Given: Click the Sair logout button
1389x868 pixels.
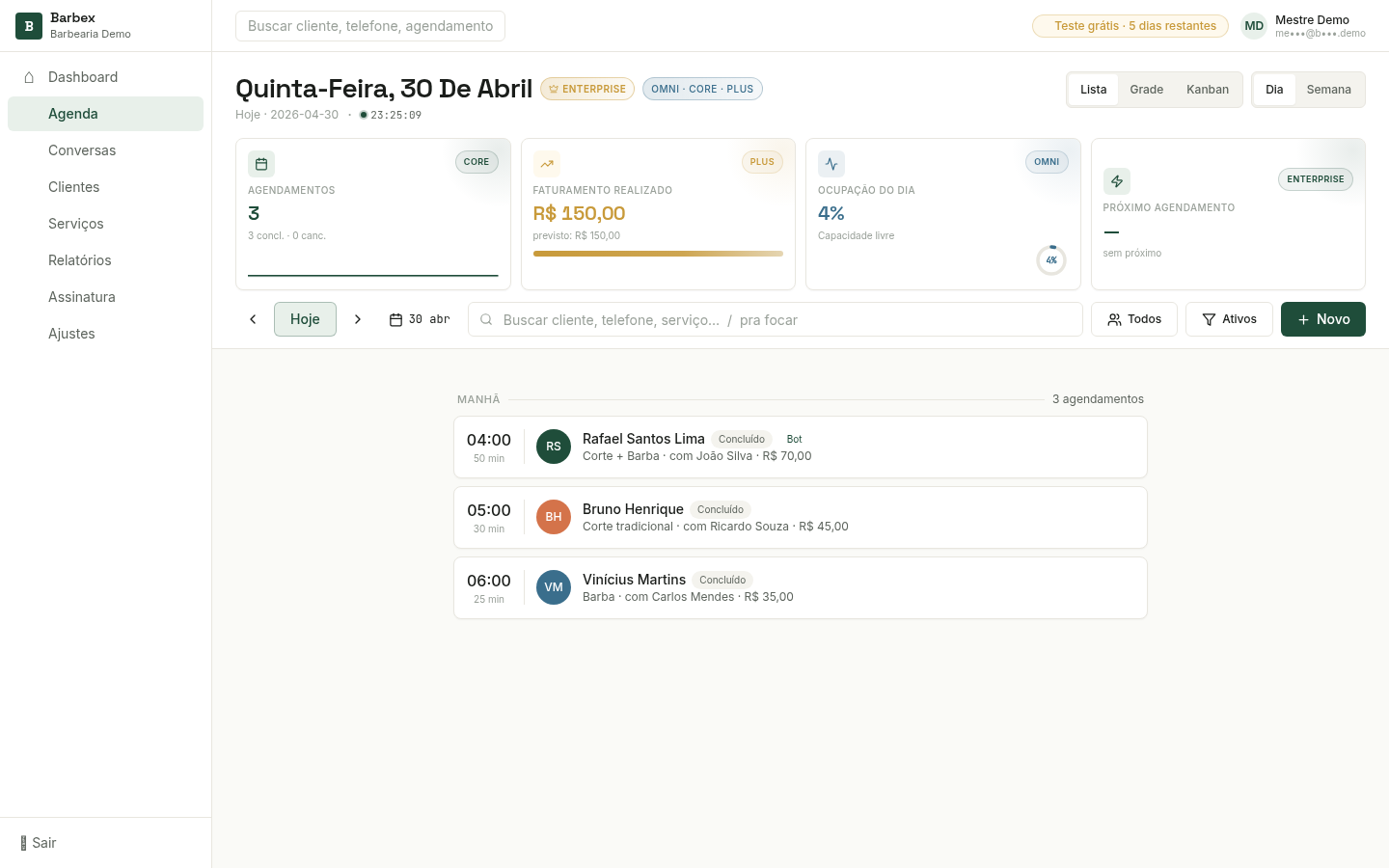Looking at the screenshot, I should pos(39,843).
